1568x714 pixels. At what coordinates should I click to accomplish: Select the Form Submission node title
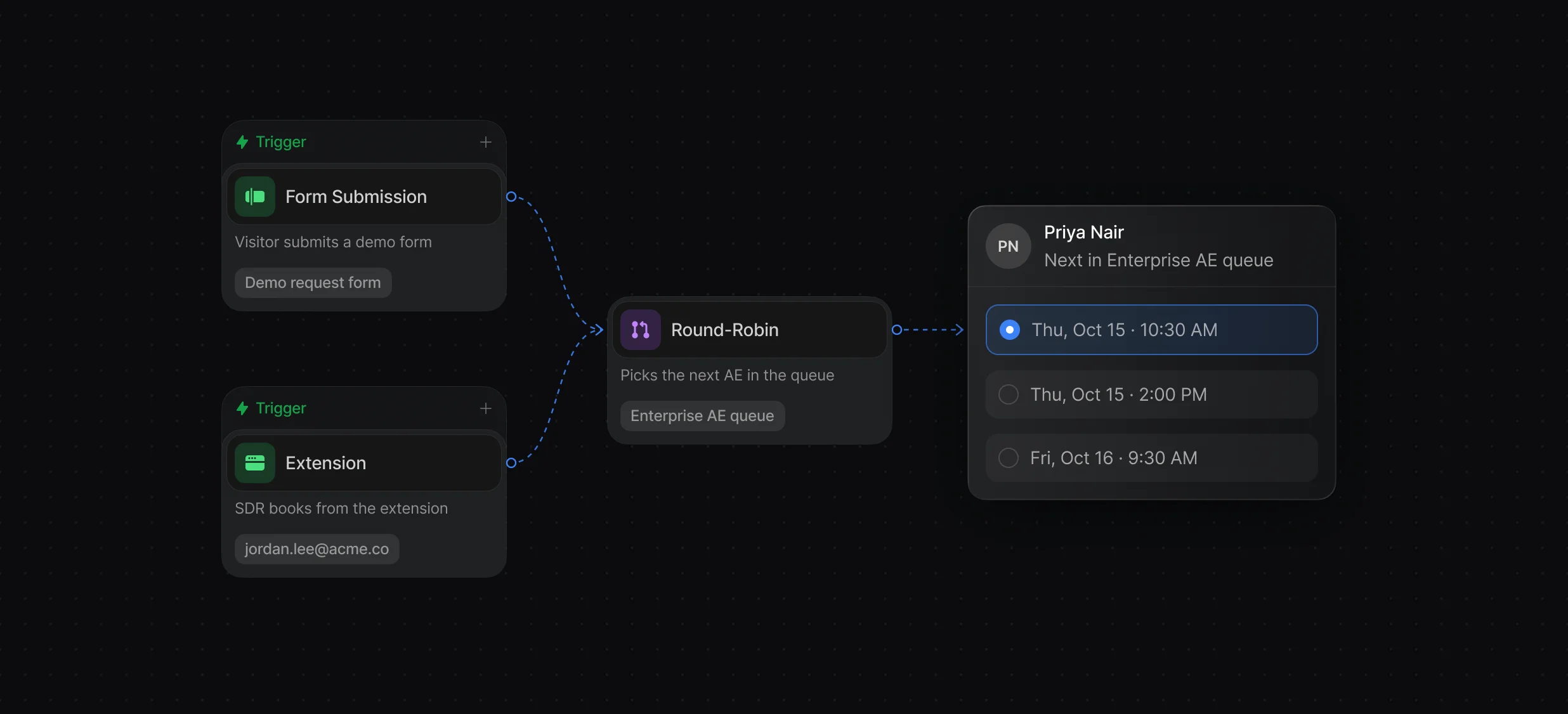pyautogui.click(x=356, y=197)
